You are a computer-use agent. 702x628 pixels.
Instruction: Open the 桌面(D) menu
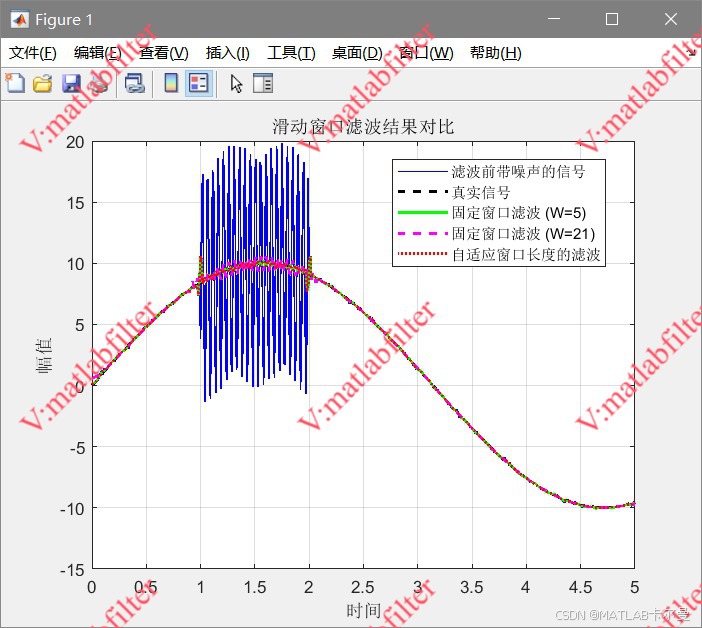357,53
